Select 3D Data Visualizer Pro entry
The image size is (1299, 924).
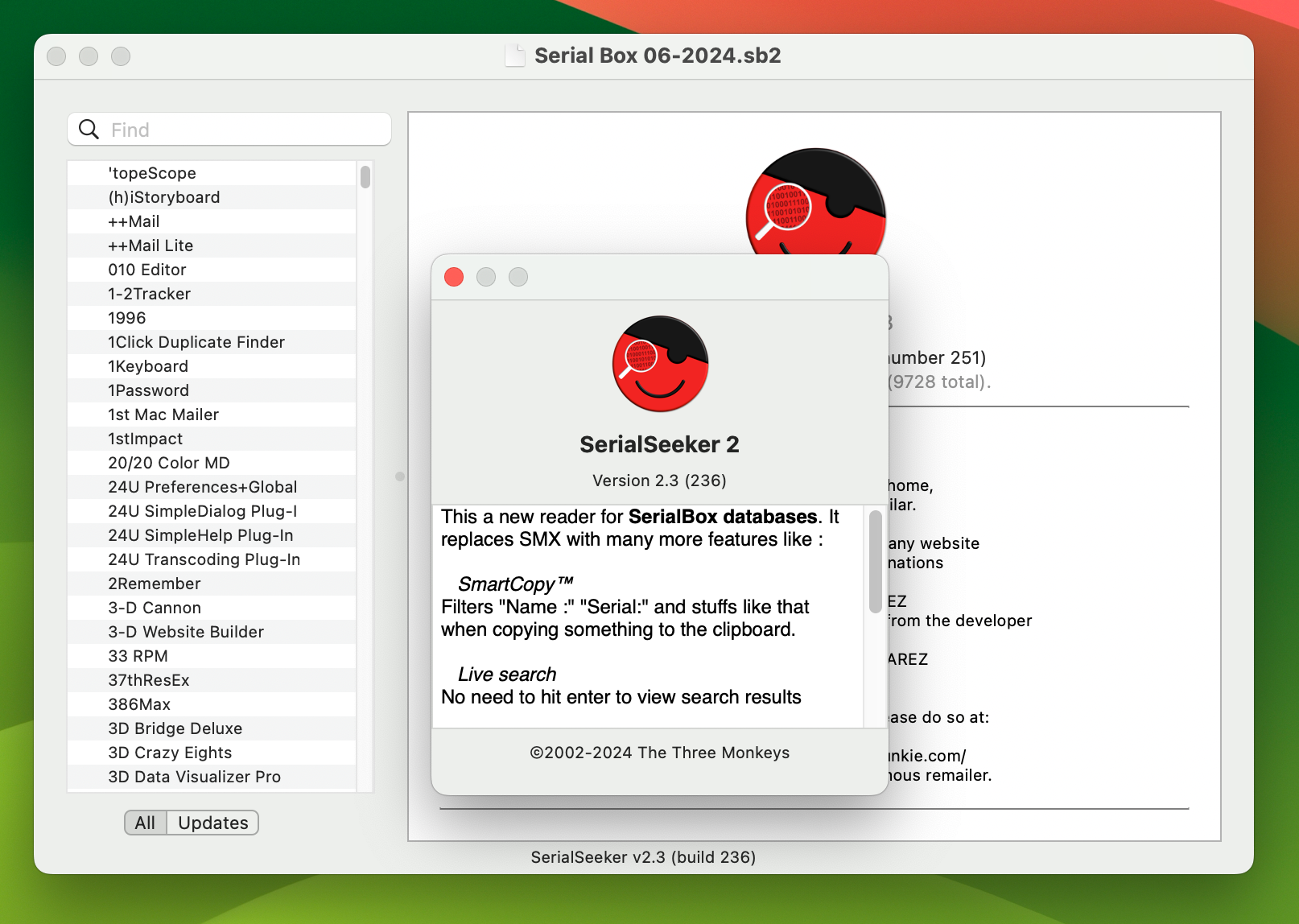pyautogui.click(x=212, y=777)
